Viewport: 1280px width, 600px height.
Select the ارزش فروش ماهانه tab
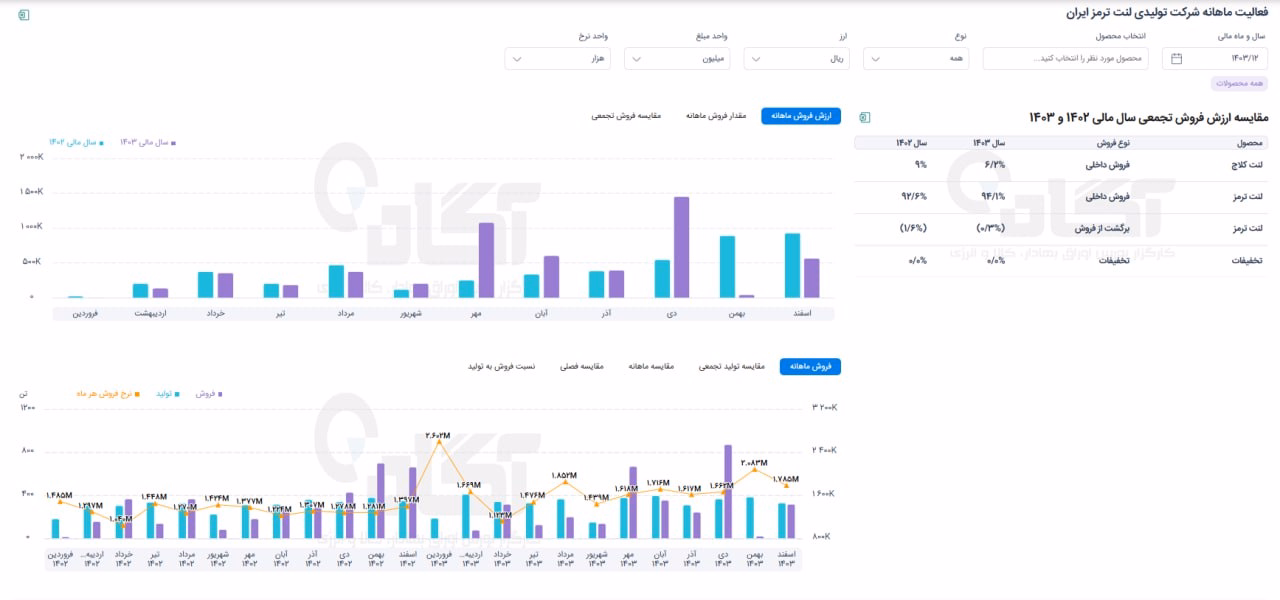tap(801, 116)
